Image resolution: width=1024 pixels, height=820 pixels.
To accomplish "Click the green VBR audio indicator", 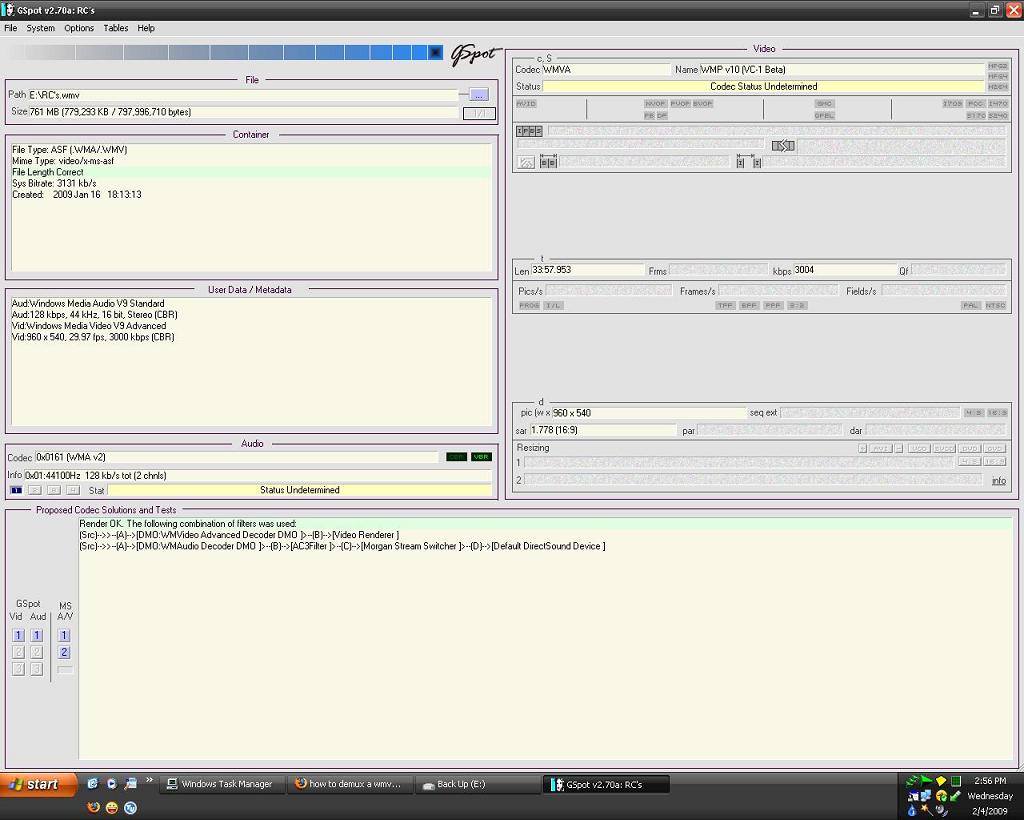I will pos(481,457).
